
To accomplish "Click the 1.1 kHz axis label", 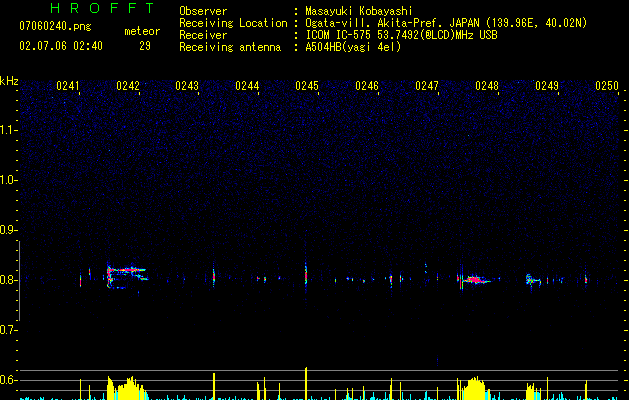I will tap(8, 130).
